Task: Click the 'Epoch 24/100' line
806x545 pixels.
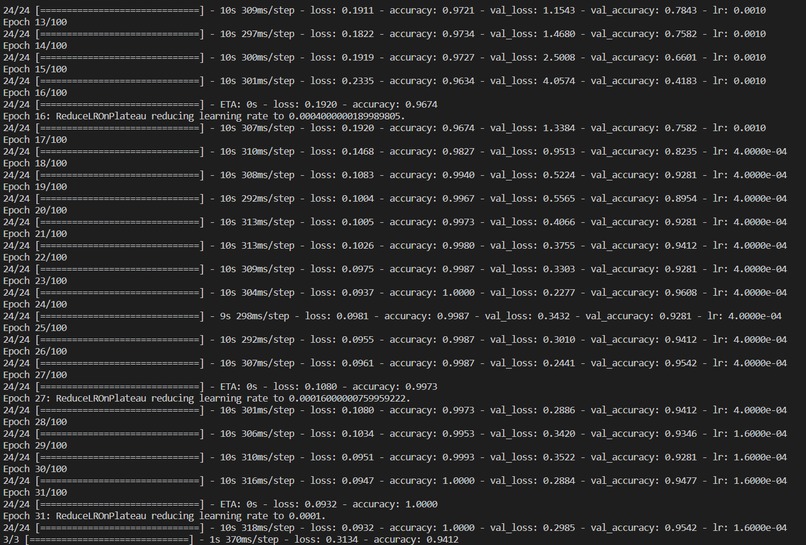Action: pos(35,304)
